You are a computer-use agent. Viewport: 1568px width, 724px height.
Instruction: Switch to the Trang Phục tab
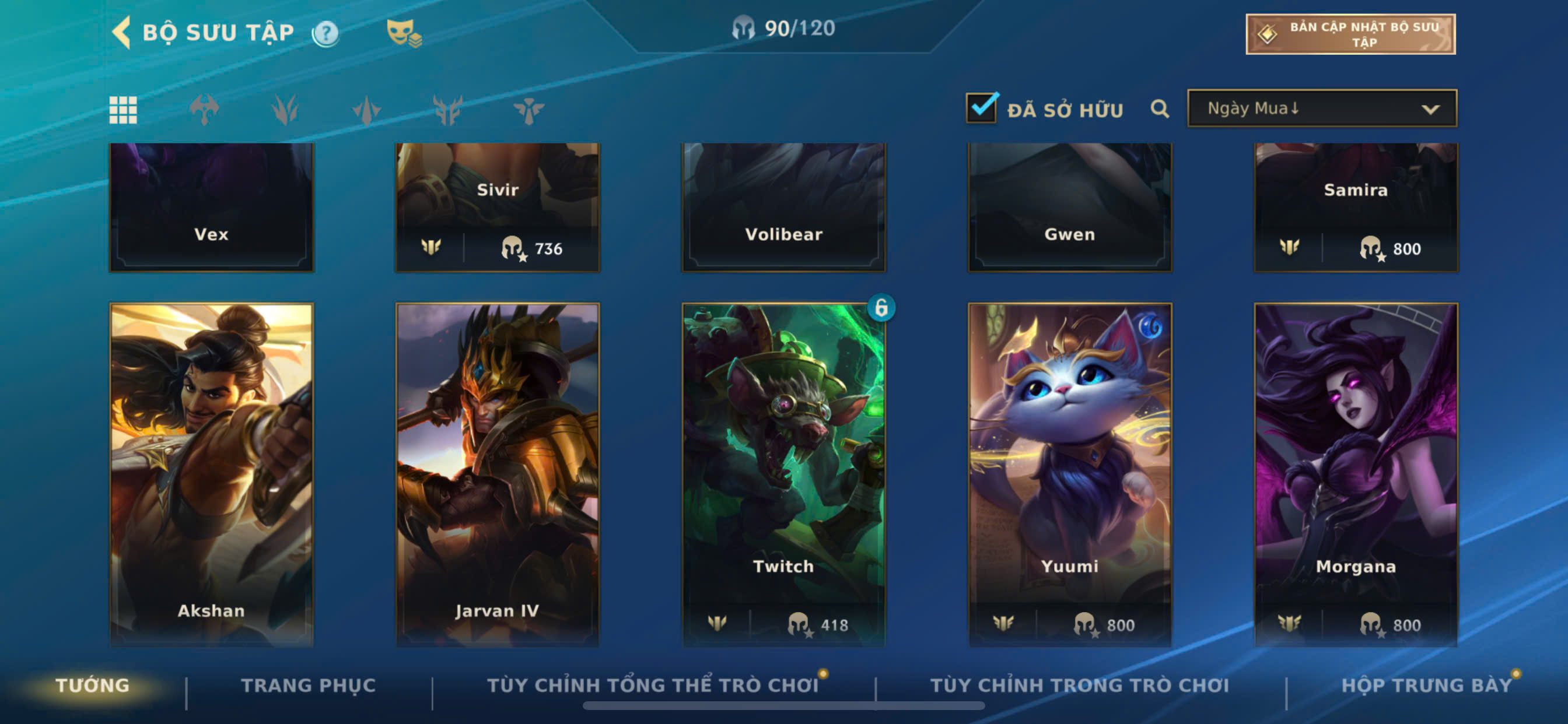[x=309, y=685]
